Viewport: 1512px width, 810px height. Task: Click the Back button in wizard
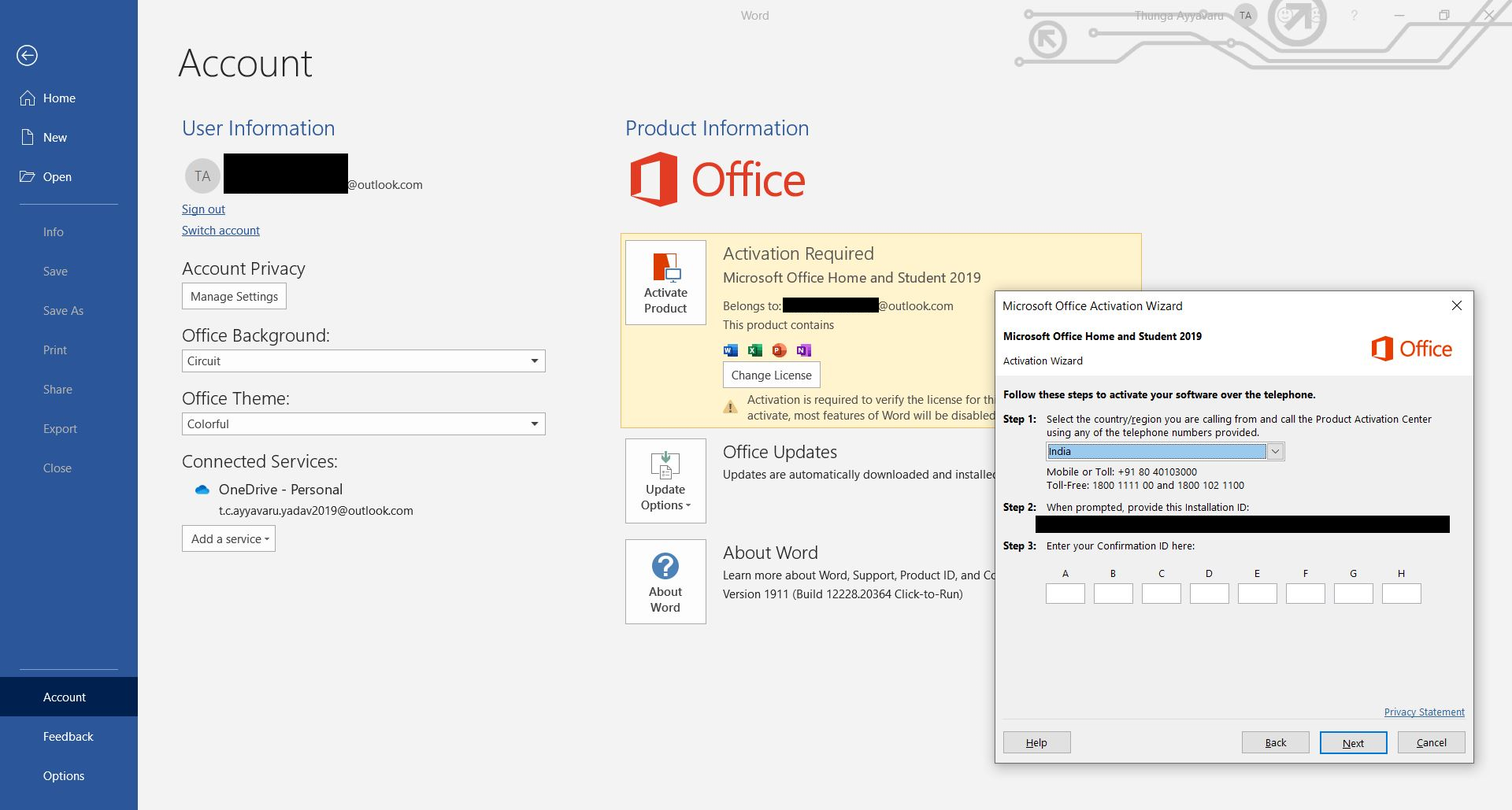point(1275,742)
